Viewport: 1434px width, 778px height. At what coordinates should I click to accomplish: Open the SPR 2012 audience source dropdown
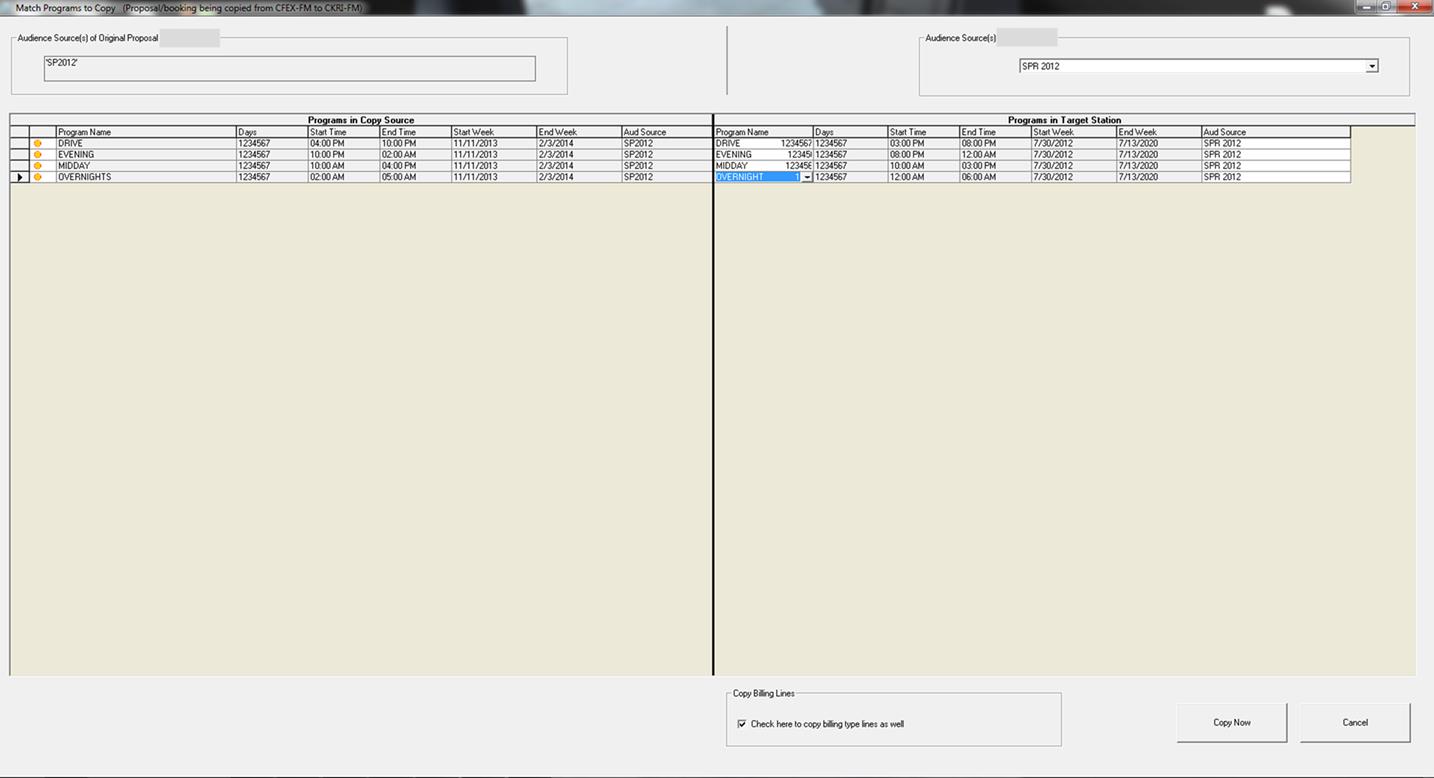[1372, 66]
